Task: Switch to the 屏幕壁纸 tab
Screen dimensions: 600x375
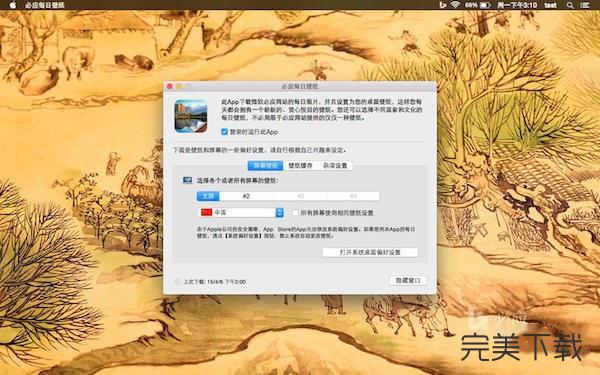Action: (x=265, y=165)
